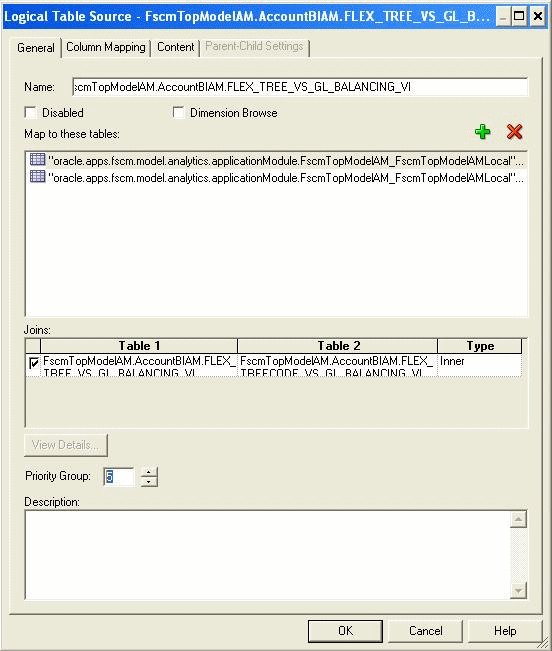Open the Content tab

tap(176, 47)
